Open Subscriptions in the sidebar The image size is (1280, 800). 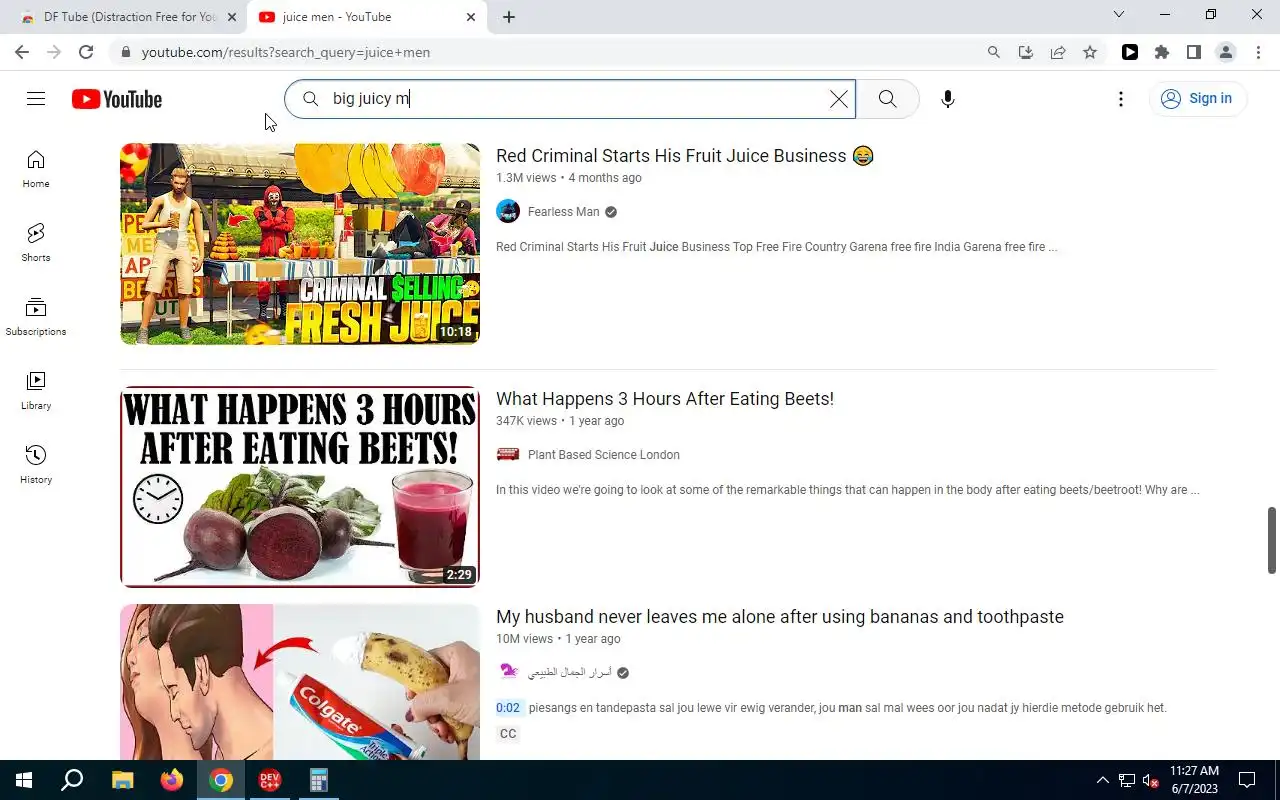point(36,317)
